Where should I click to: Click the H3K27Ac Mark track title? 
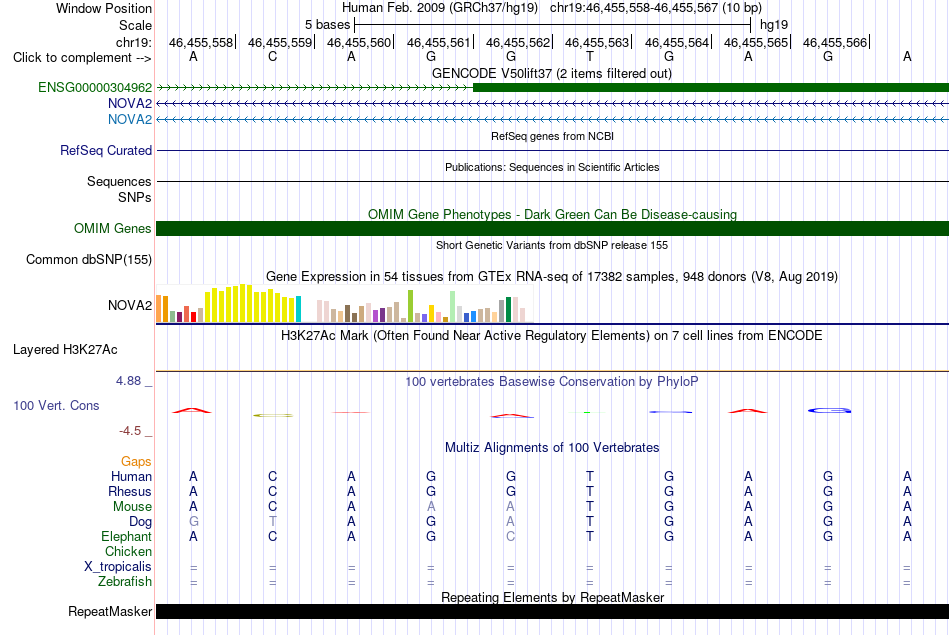552,336
